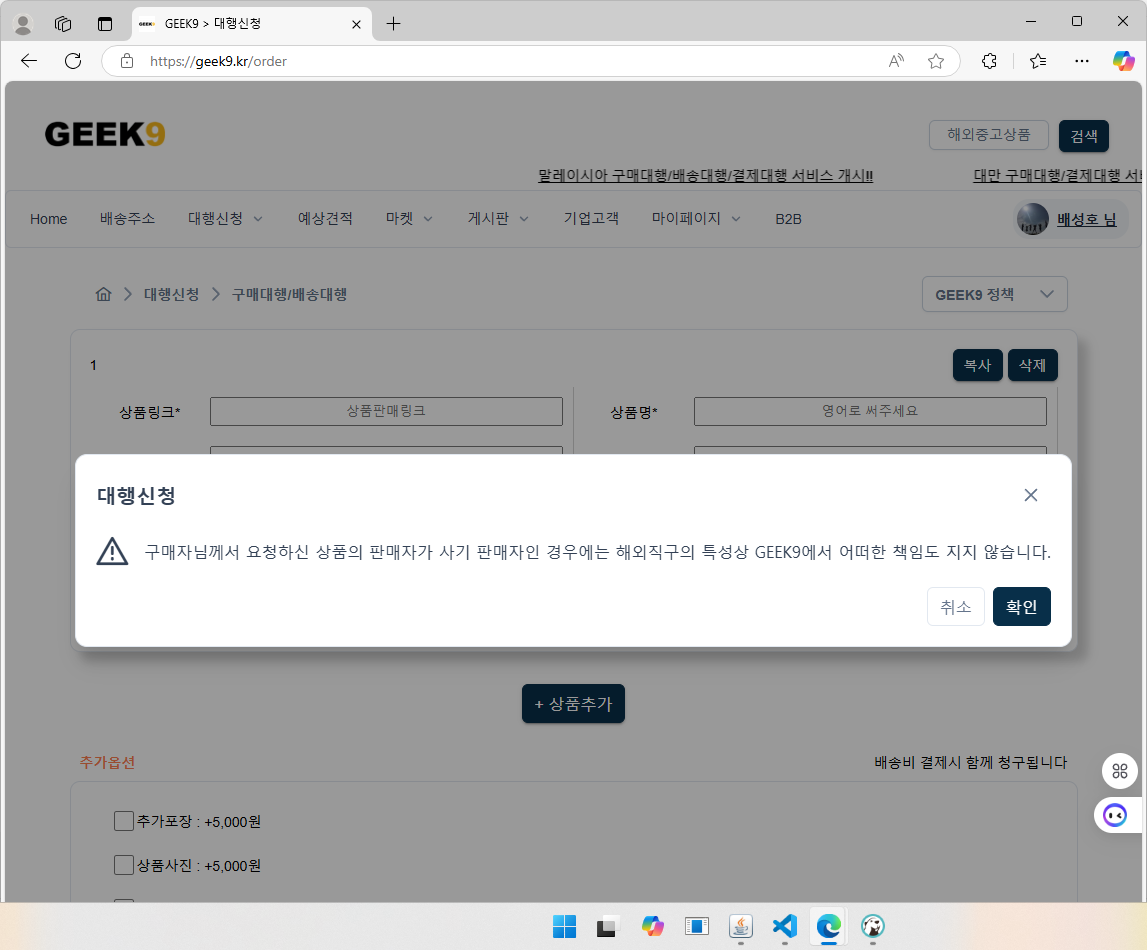
Task: Switch to Microsoft Edge on the taskbar
Action: 828,927
